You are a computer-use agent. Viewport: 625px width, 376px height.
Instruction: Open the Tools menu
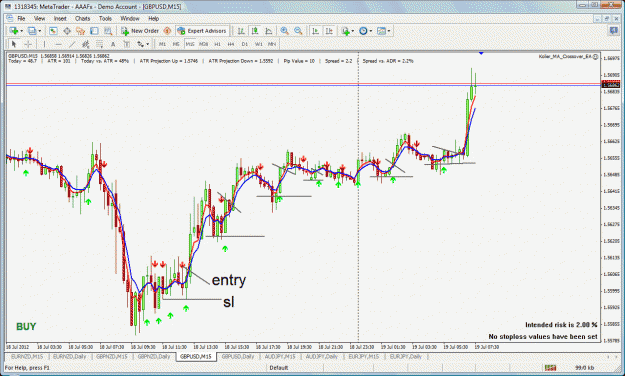[105, 18]
